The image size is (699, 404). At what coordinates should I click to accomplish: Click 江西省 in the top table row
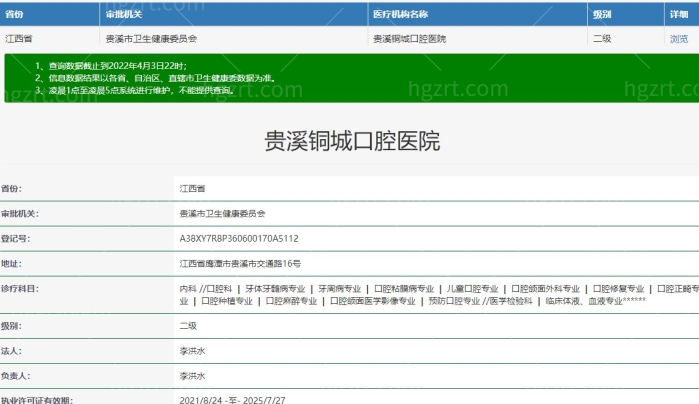click(19, 39)
